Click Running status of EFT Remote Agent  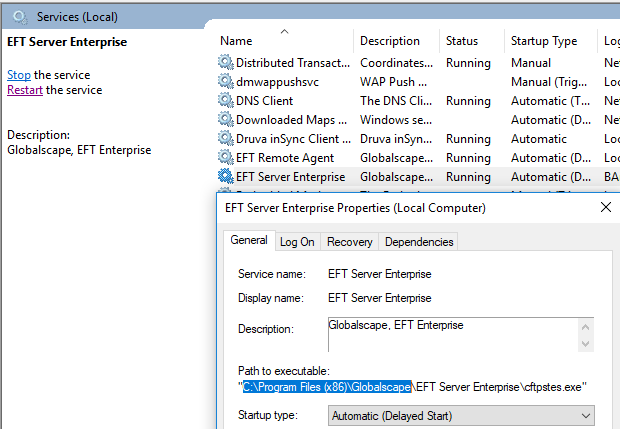click(x=468, y=158)
